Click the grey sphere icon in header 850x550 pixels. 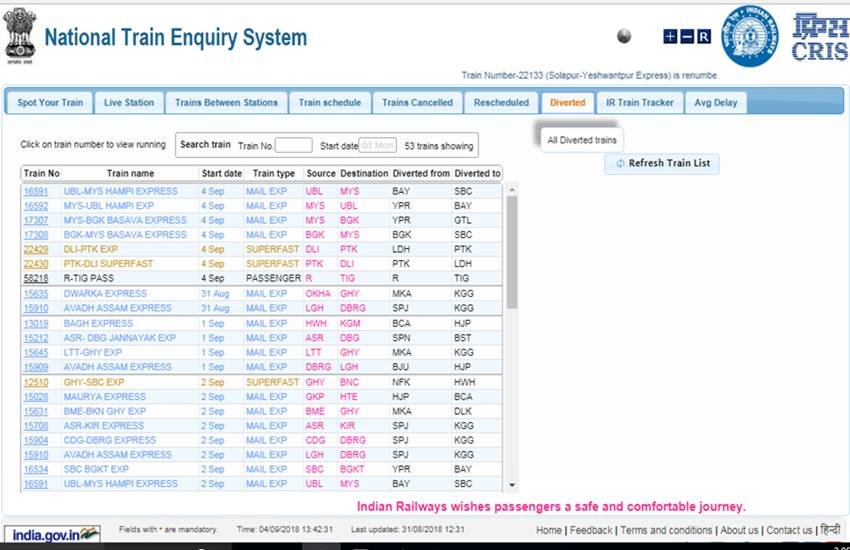(625, 37)
